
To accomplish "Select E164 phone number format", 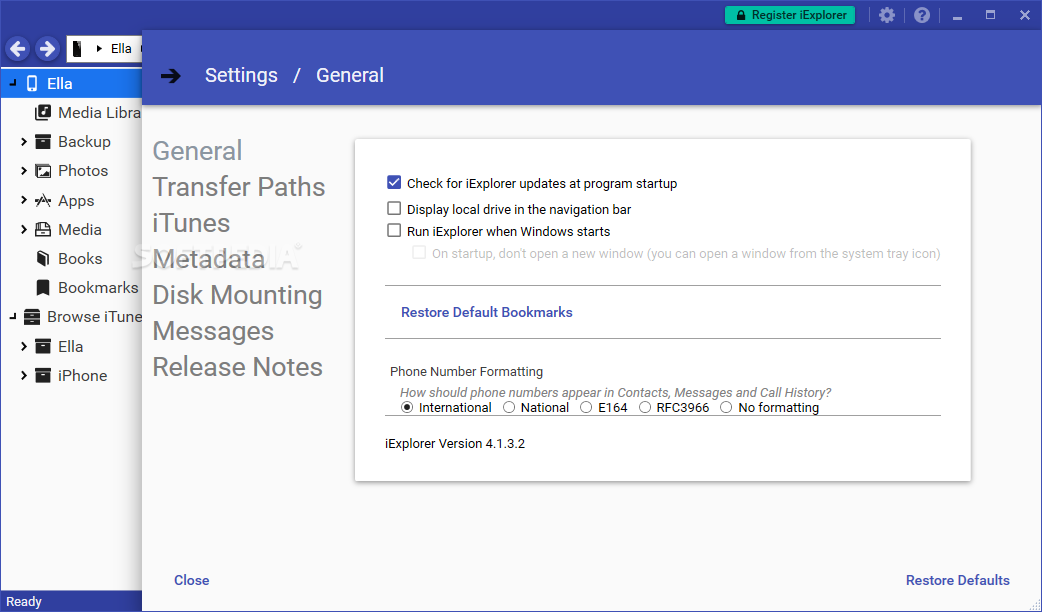I will [586, 407].
